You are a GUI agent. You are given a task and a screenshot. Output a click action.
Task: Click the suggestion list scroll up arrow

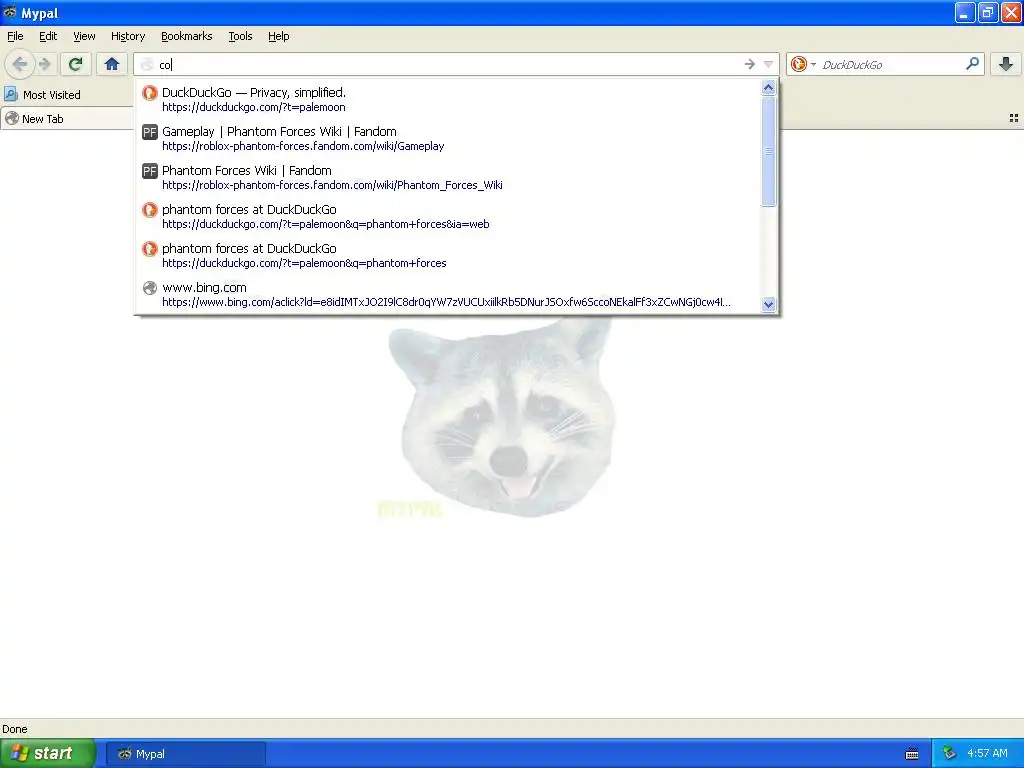[769, 88]
